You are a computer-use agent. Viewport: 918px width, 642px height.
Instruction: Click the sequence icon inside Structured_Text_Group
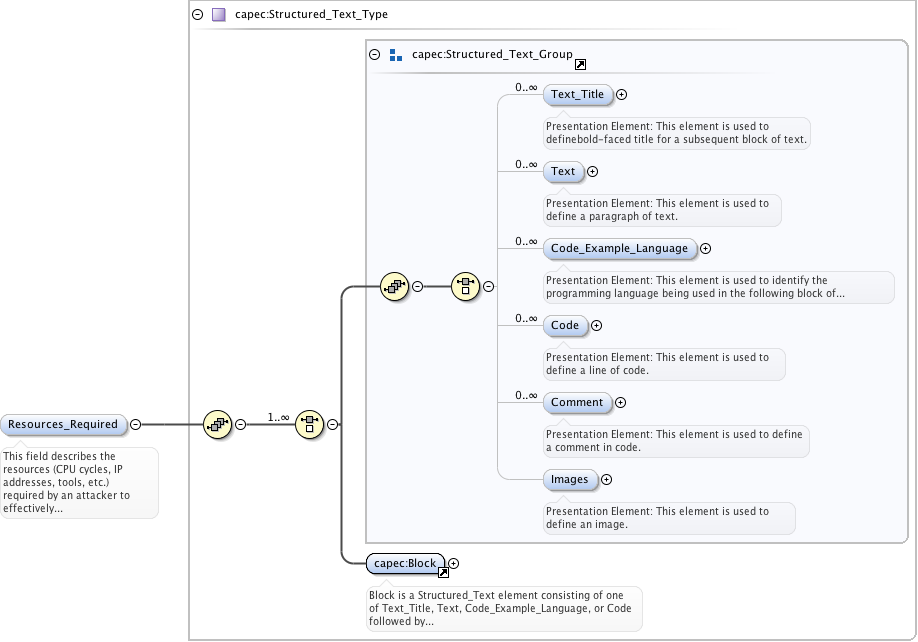[394, 286]
